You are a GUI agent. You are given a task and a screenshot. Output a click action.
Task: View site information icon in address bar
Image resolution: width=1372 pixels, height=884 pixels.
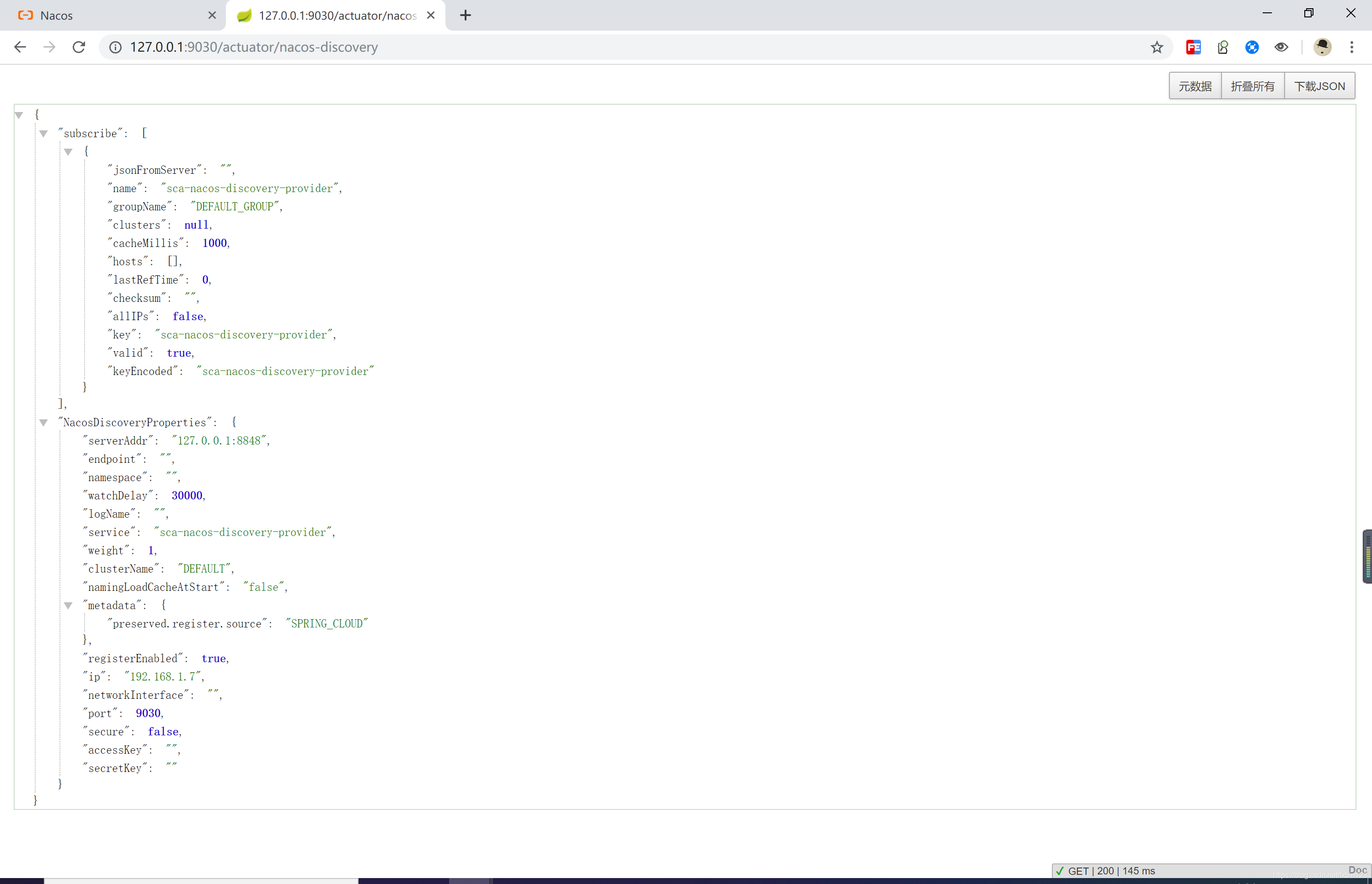[115, 47]
